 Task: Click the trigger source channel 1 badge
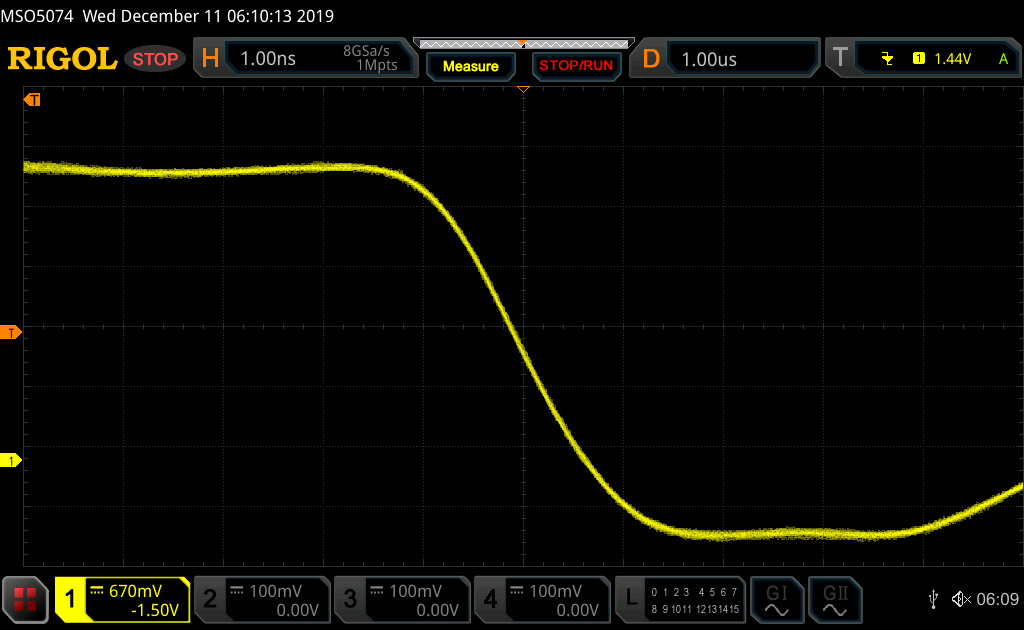(918, 59)
